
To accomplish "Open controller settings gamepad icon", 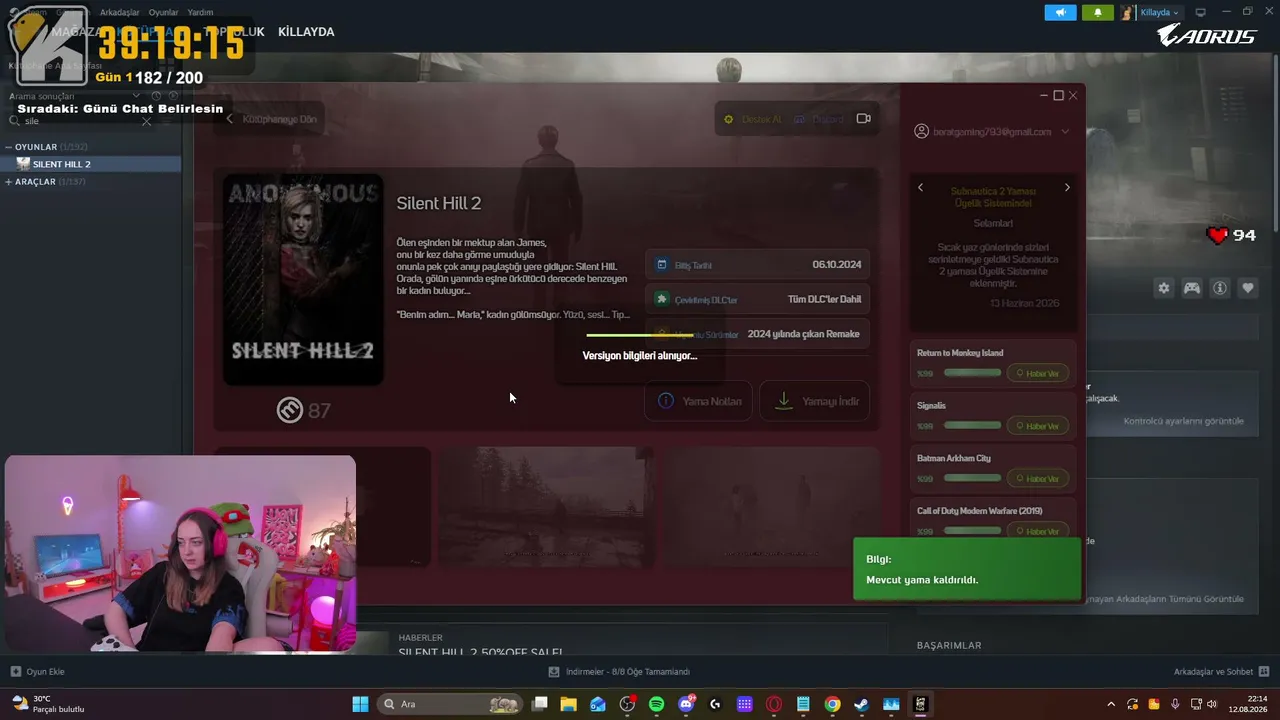I will coord(1192,288).
